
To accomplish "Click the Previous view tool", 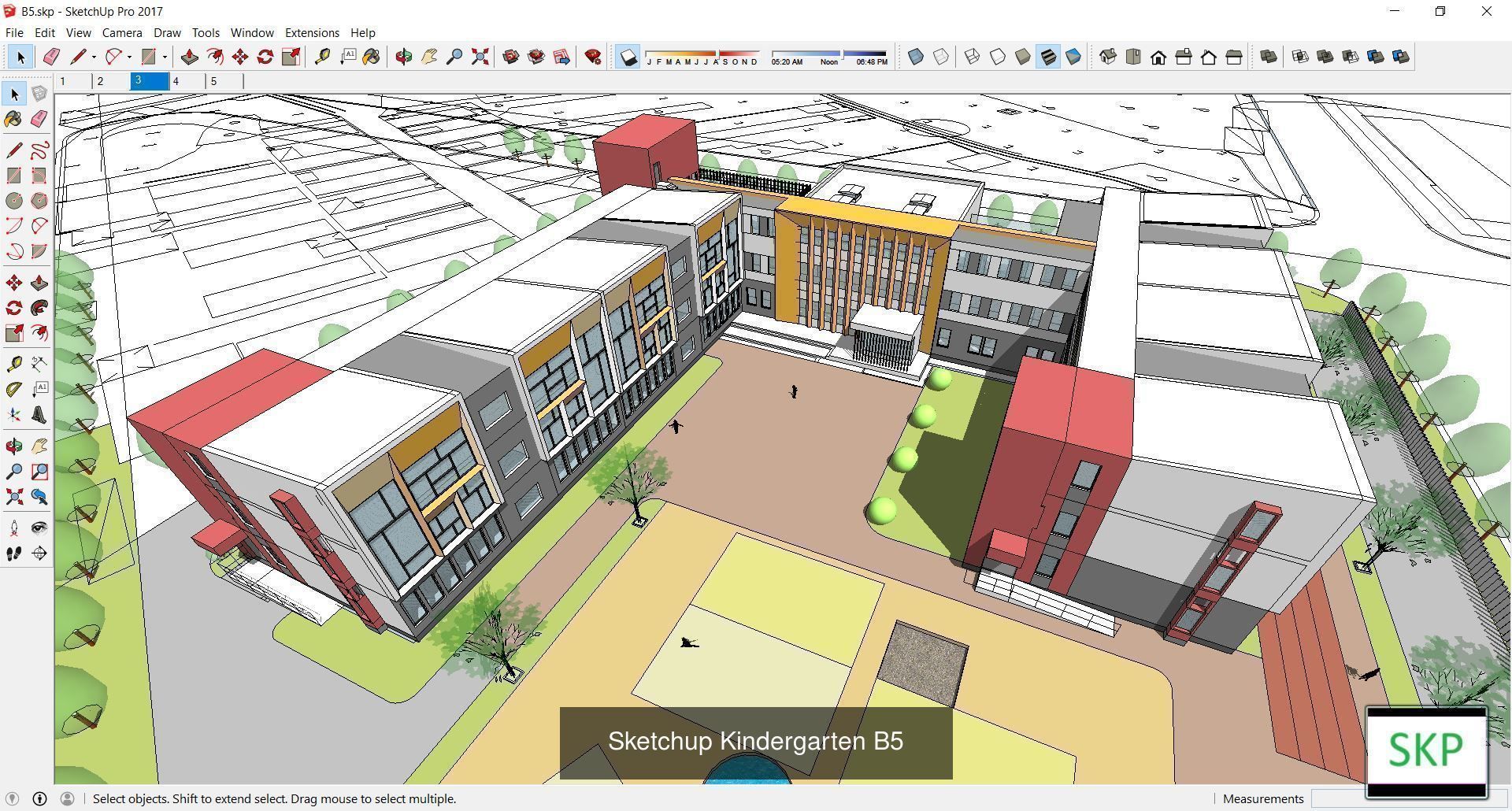I will tap(39, 497).
